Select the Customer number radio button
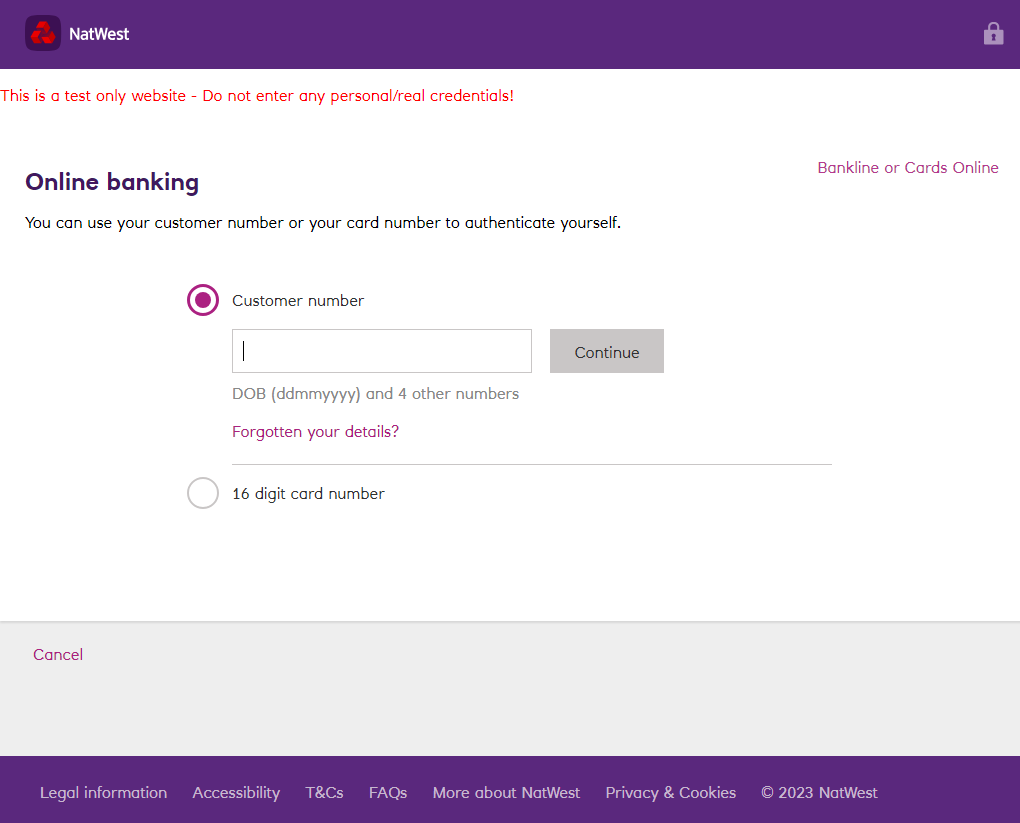This screenshot has width=1020, height=823. 203,300
